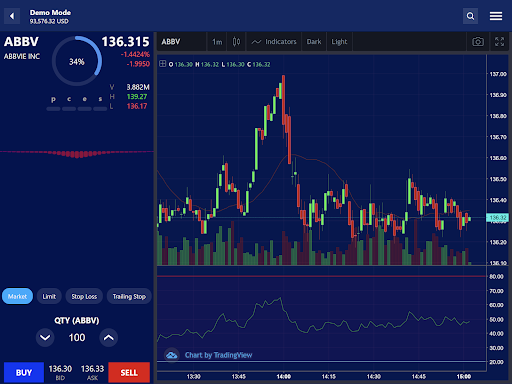The height and width of the screenshot is (384, 512).
Task: Click the BUY button
Action: click(x=24, y=372)
